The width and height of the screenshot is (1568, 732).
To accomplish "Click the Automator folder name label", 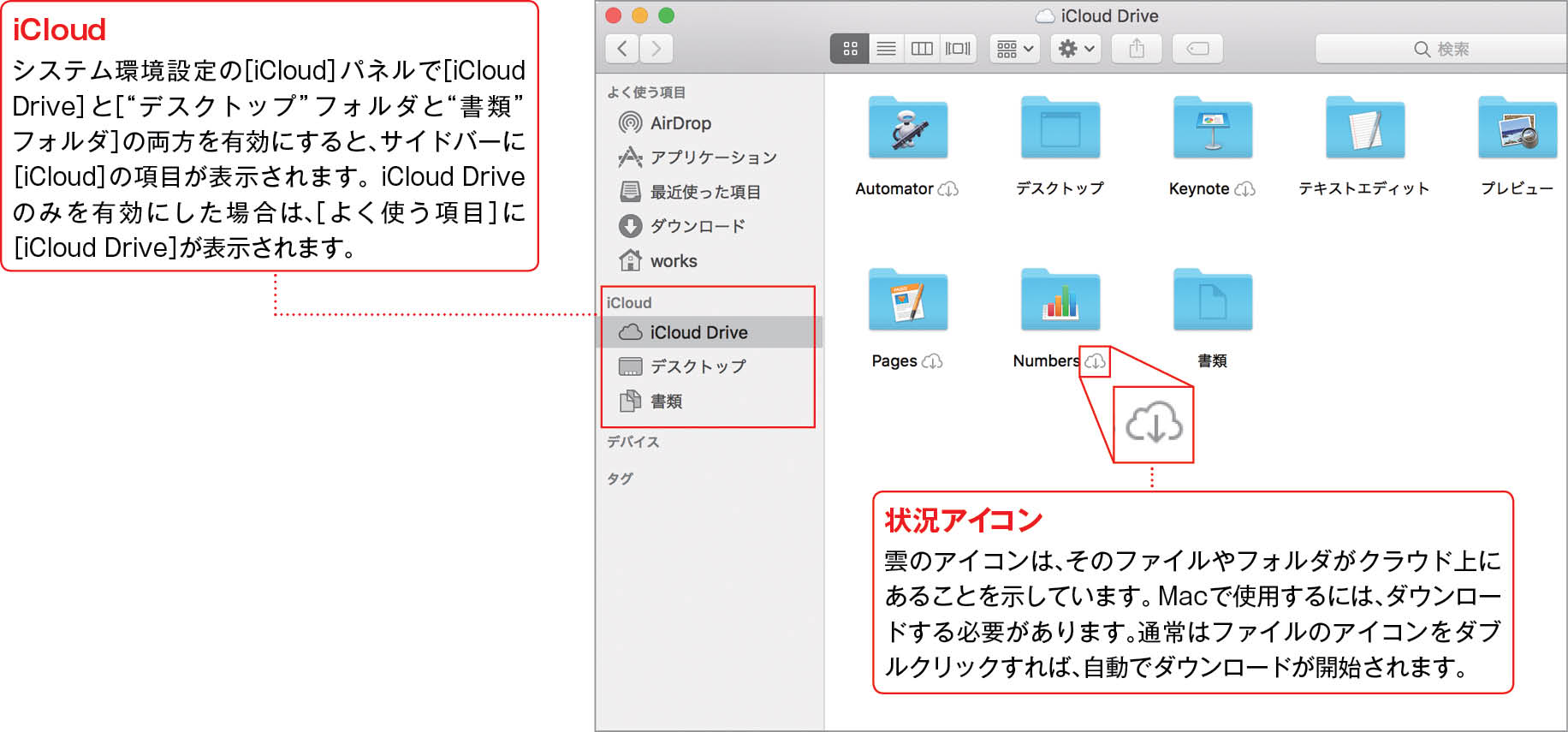I will [x=894, y=189].
